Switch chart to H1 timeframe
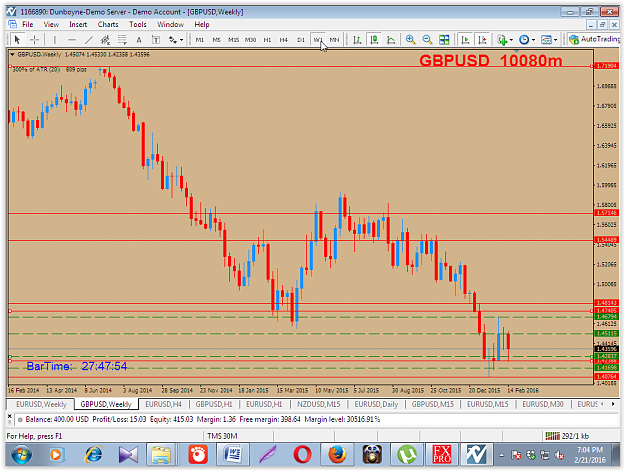Image resolution: width=625 pixels, height=471 pixels. click(267, 39)
